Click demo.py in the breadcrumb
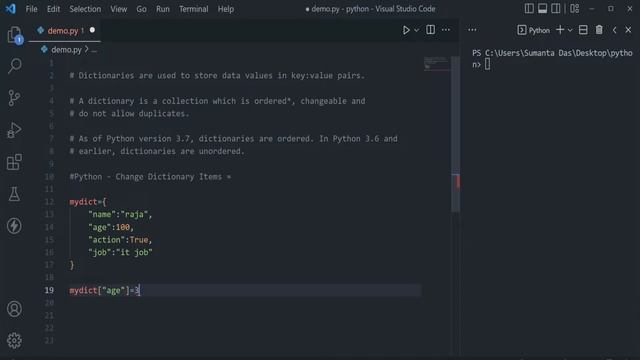Image resolution: width=640 pixels, height=360 pixels. [x=66, y=50]
